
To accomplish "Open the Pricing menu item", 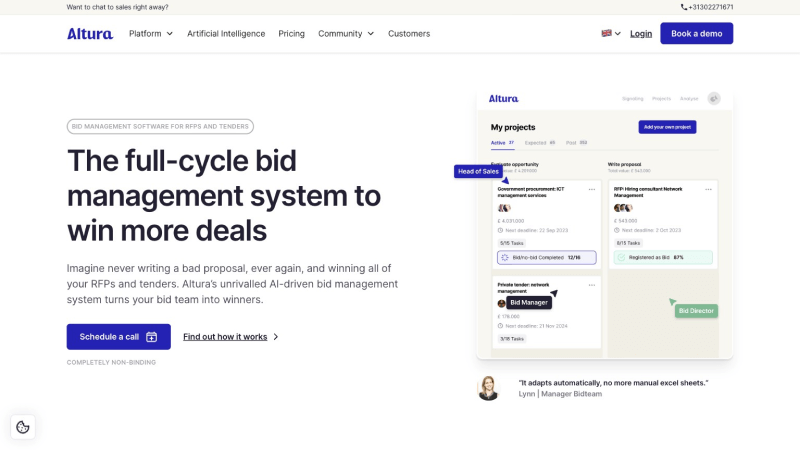I will (292, 33).
